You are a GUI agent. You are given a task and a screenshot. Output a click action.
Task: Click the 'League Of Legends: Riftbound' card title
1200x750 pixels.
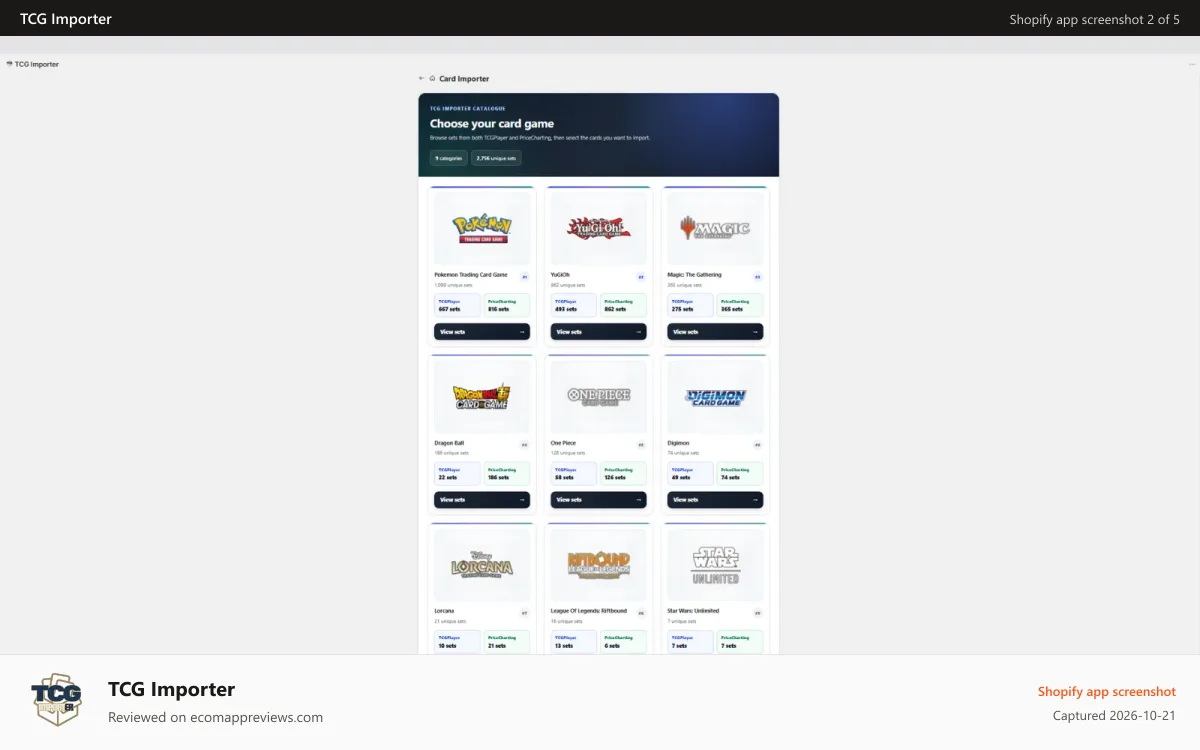589,610
